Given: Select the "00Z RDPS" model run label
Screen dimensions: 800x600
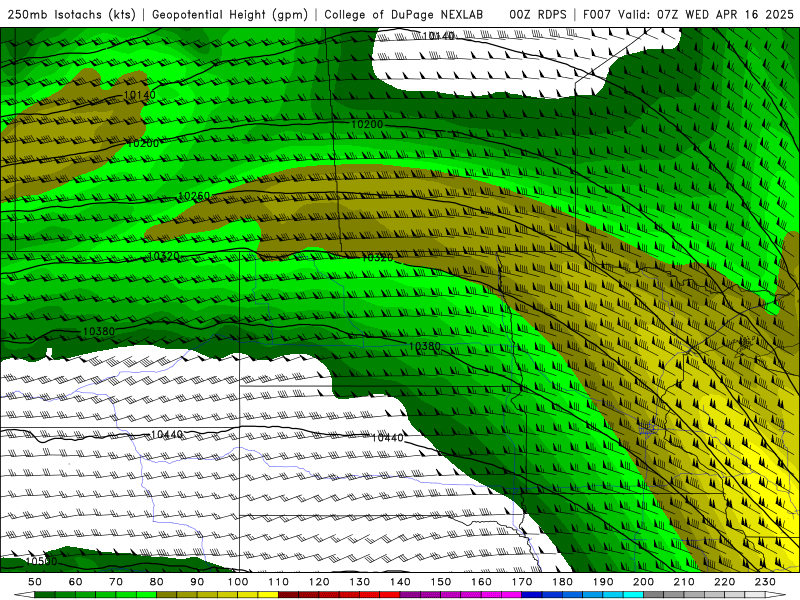Looking at the screenshot, I should [x=538, y=14].
